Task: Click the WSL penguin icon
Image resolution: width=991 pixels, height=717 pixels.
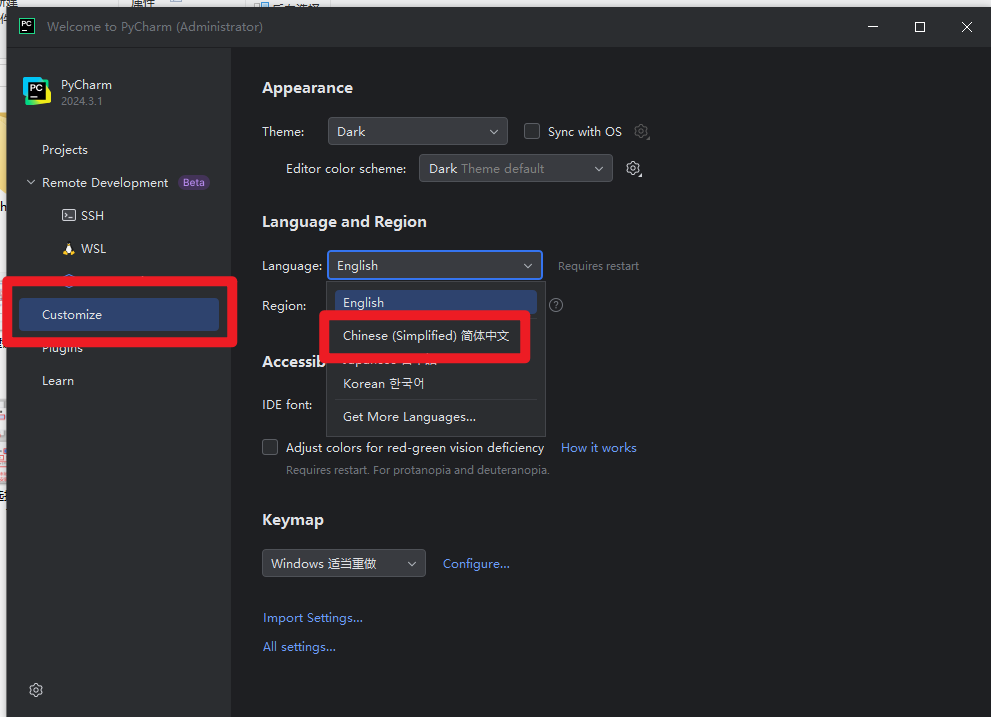Action: click(69, 248)
